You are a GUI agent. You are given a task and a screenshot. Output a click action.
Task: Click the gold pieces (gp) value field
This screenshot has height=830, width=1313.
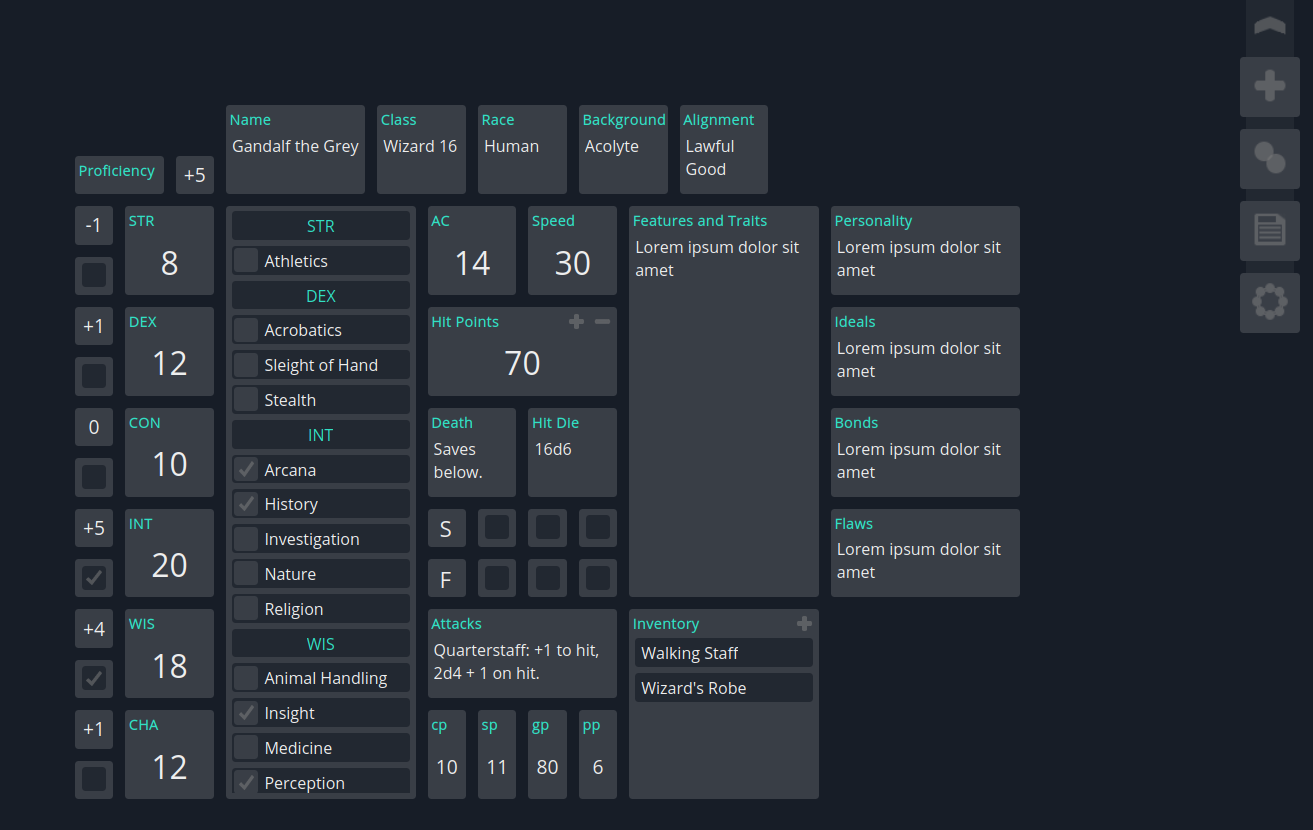pos(547,767)
